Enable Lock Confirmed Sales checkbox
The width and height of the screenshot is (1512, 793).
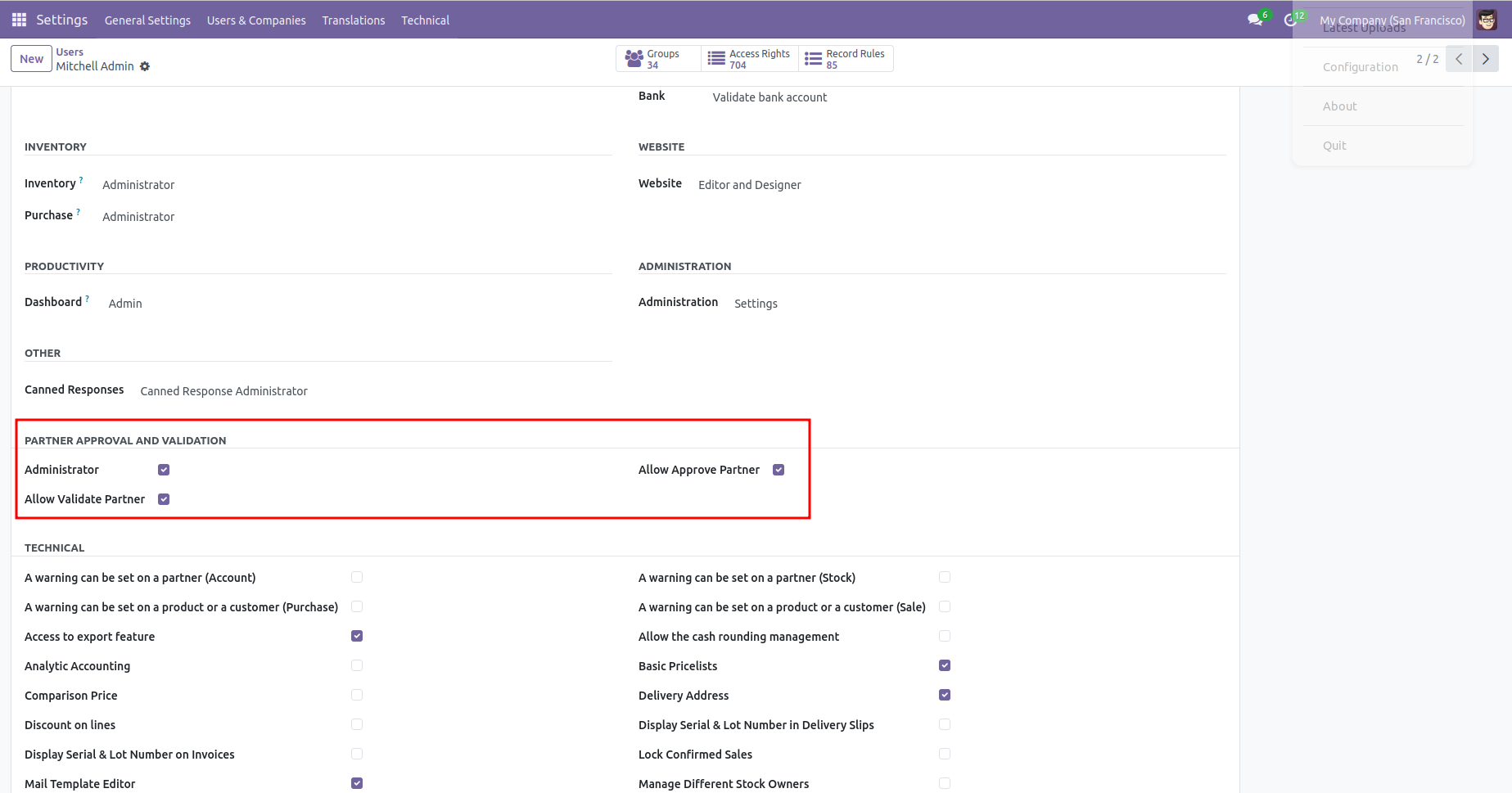(x=945, y=754)
